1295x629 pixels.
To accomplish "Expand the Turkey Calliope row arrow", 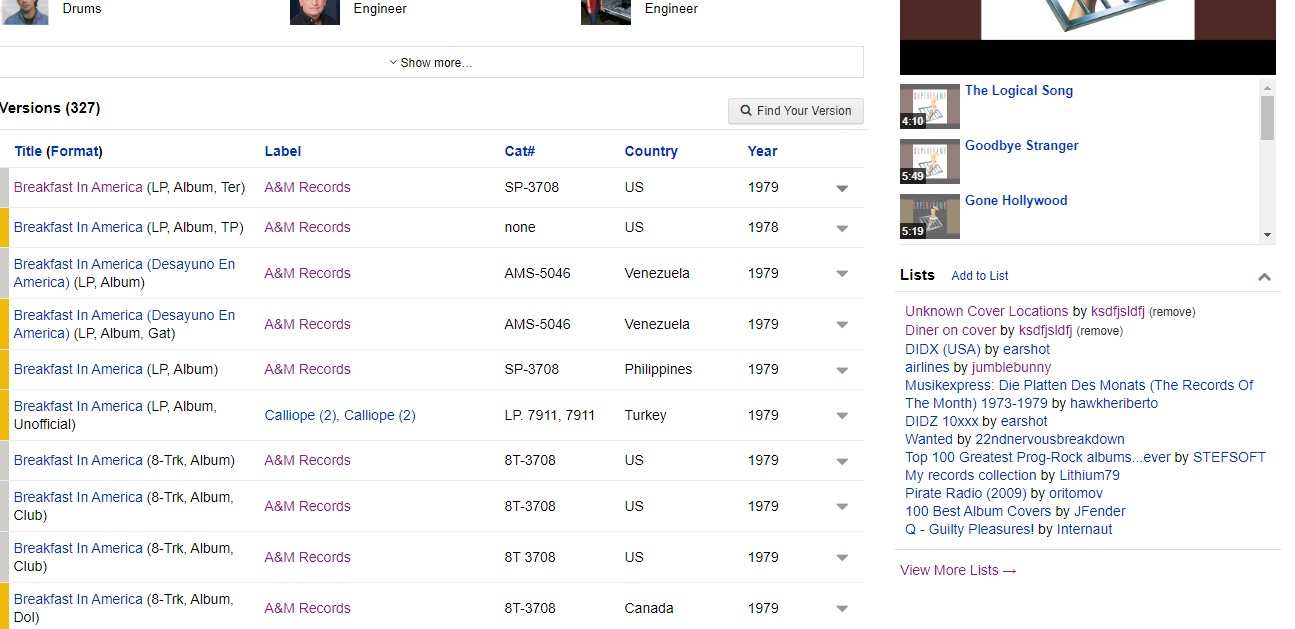I will (x=842, y=416).
